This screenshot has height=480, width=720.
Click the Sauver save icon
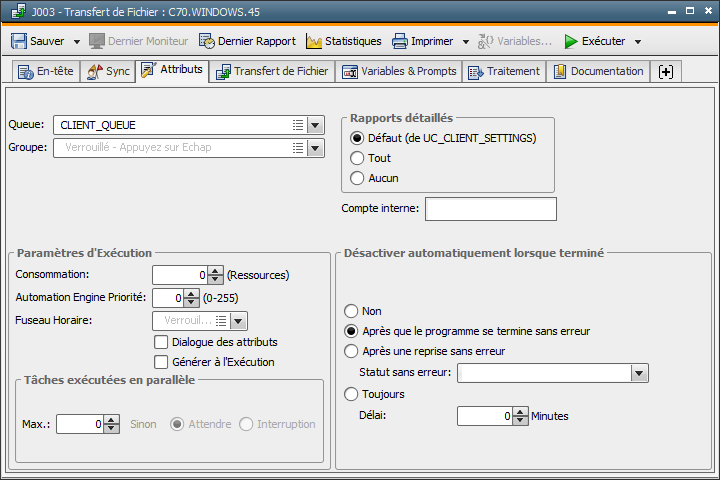click(19, 41)
